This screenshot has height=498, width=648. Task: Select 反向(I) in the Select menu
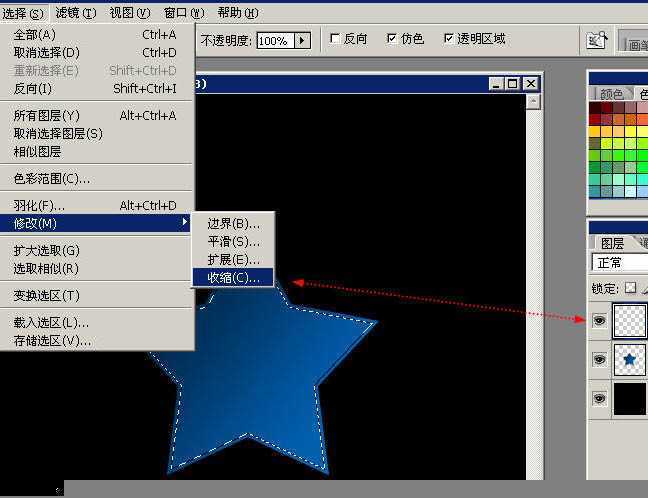tap(95, 88)
